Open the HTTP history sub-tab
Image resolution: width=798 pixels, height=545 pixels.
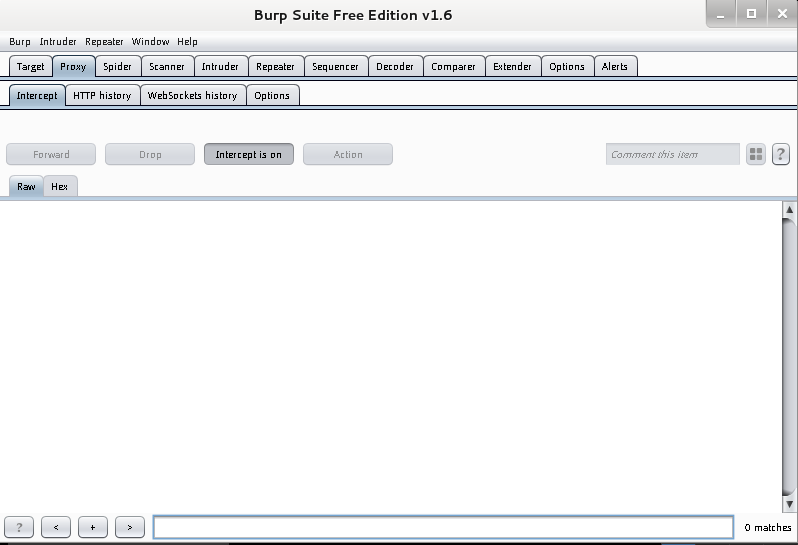[102, 96]
